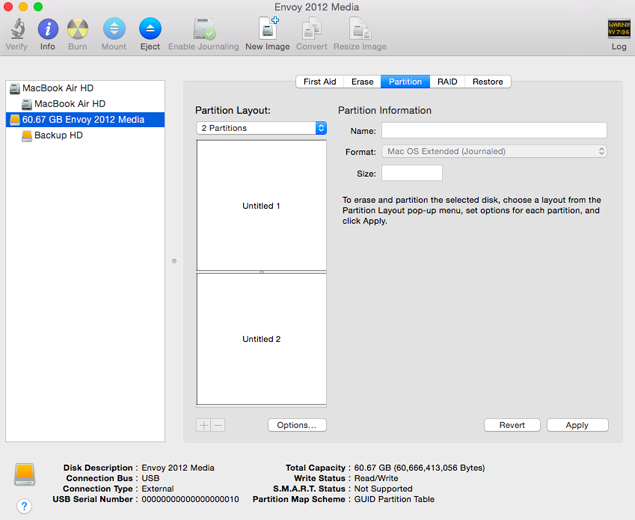Click Disk Description value Envoy 2012 Media
The image size is (635, 520).
click(x=178, y=468)
